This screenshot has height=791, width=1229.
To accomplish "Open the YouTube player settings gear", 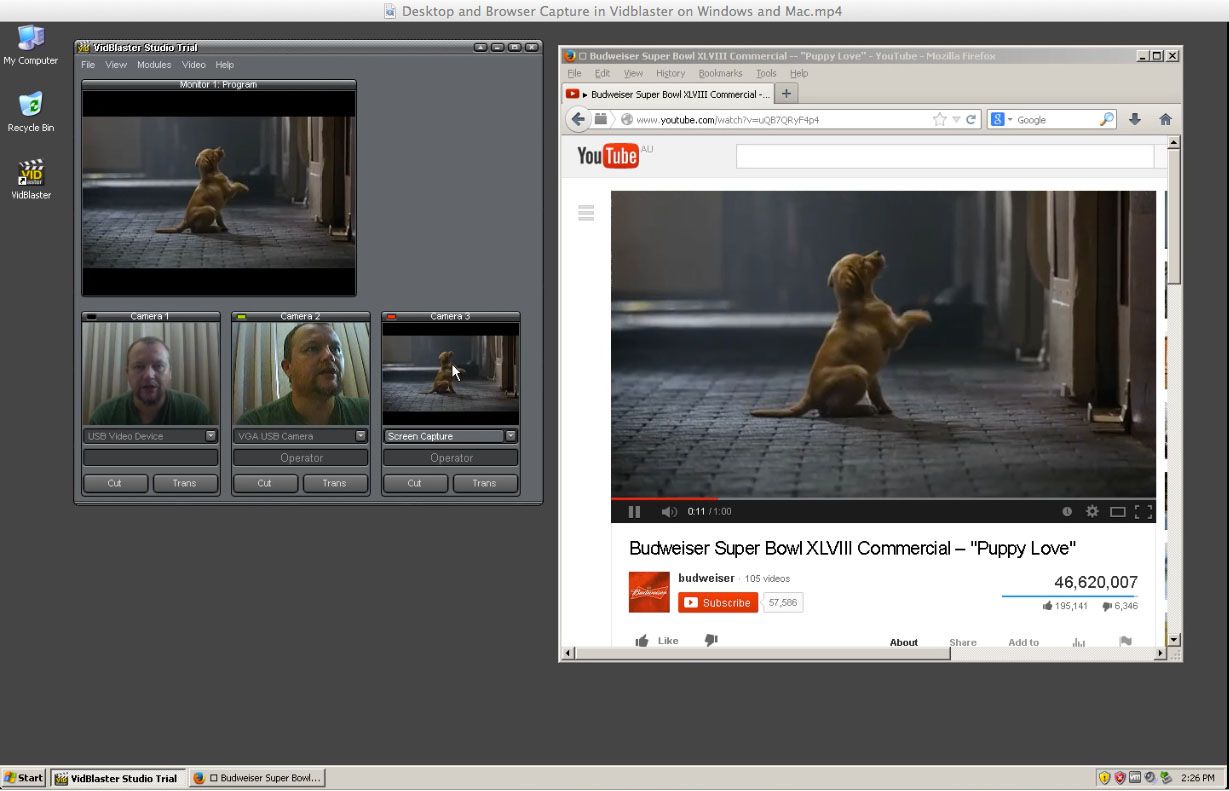I will (x=1092, y=511).
